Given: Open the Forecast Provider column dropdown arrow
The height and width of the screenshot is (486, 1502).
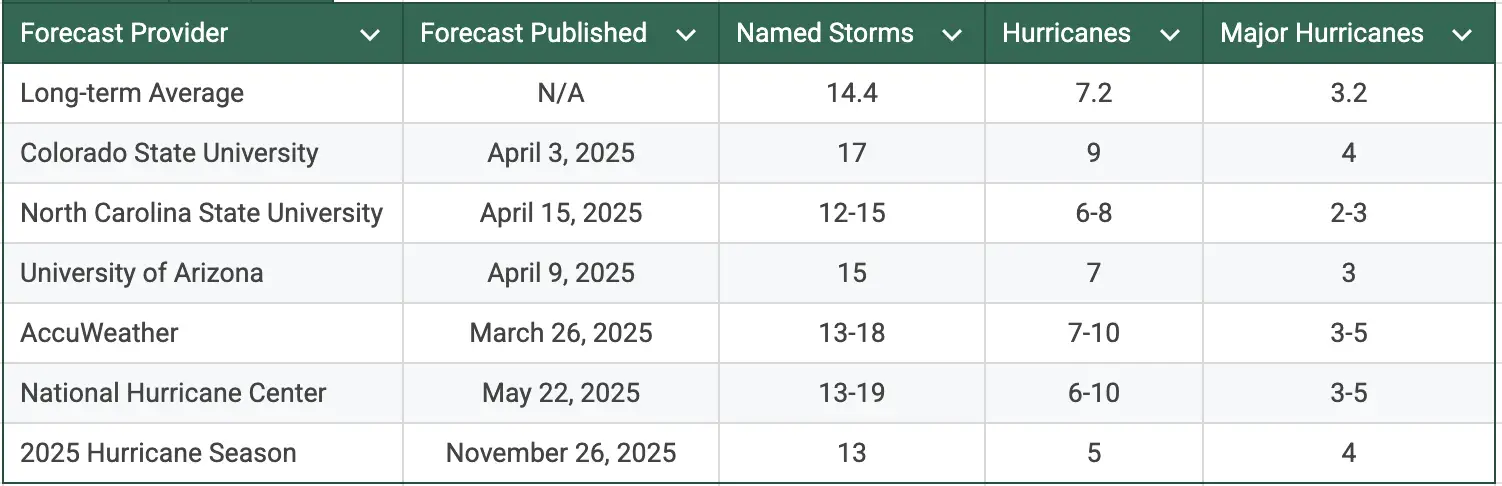Looking at the screenshot, I should [370, 35].
